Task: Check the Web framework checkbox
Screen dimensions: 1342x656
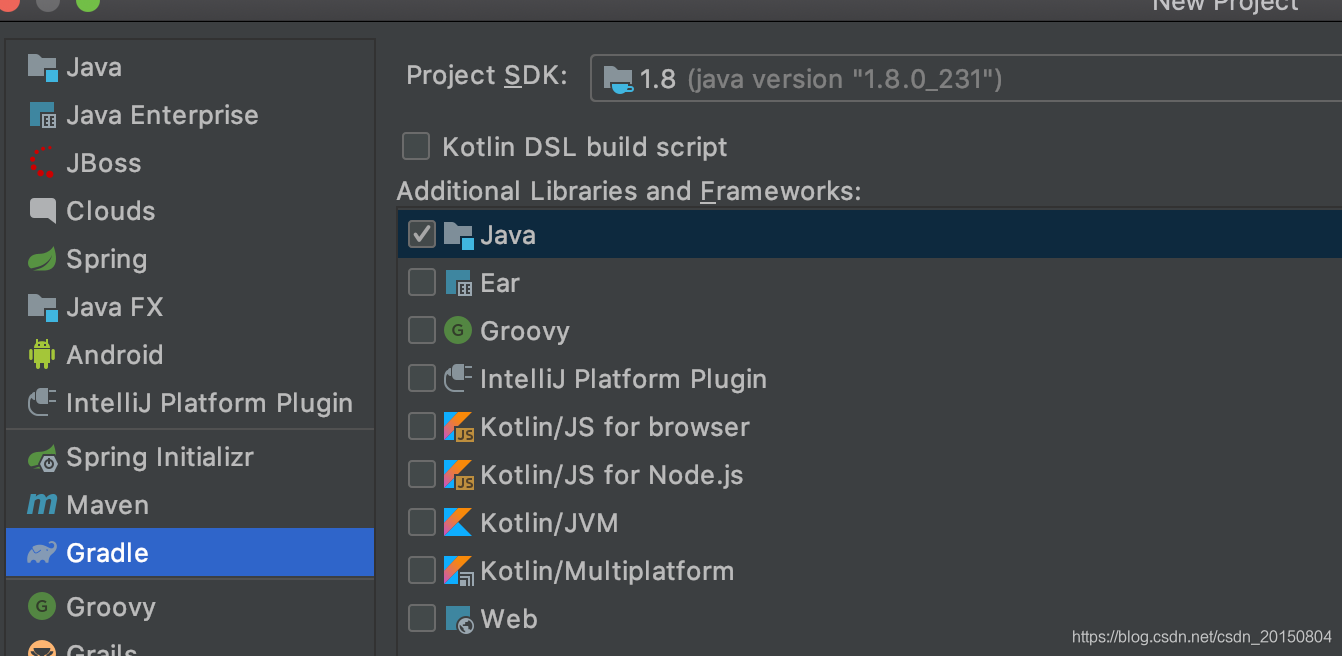Action: coord(422,619)
